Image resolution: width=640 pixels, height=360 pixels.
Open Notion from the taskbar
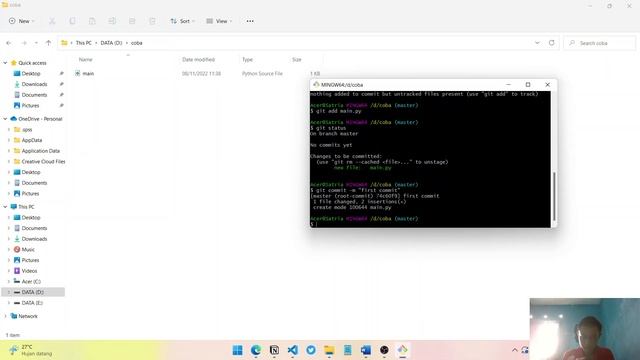tap(274, 350)
